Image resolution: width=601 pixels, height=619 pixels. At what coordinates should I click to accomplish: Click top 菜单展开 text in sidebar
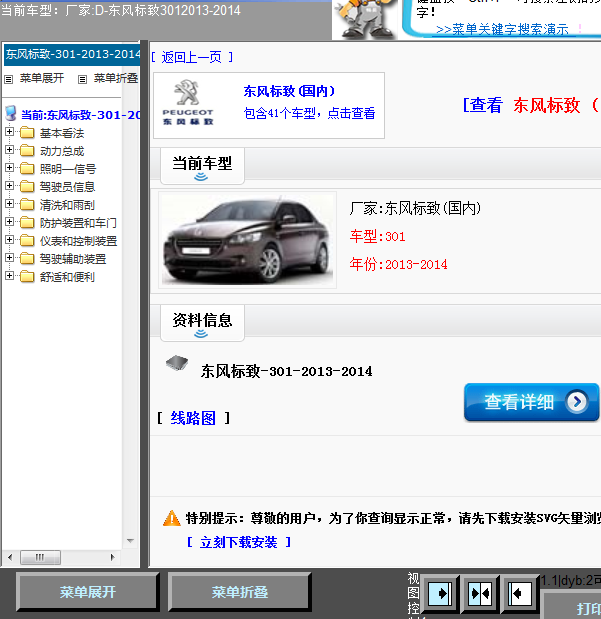[42, 78]
